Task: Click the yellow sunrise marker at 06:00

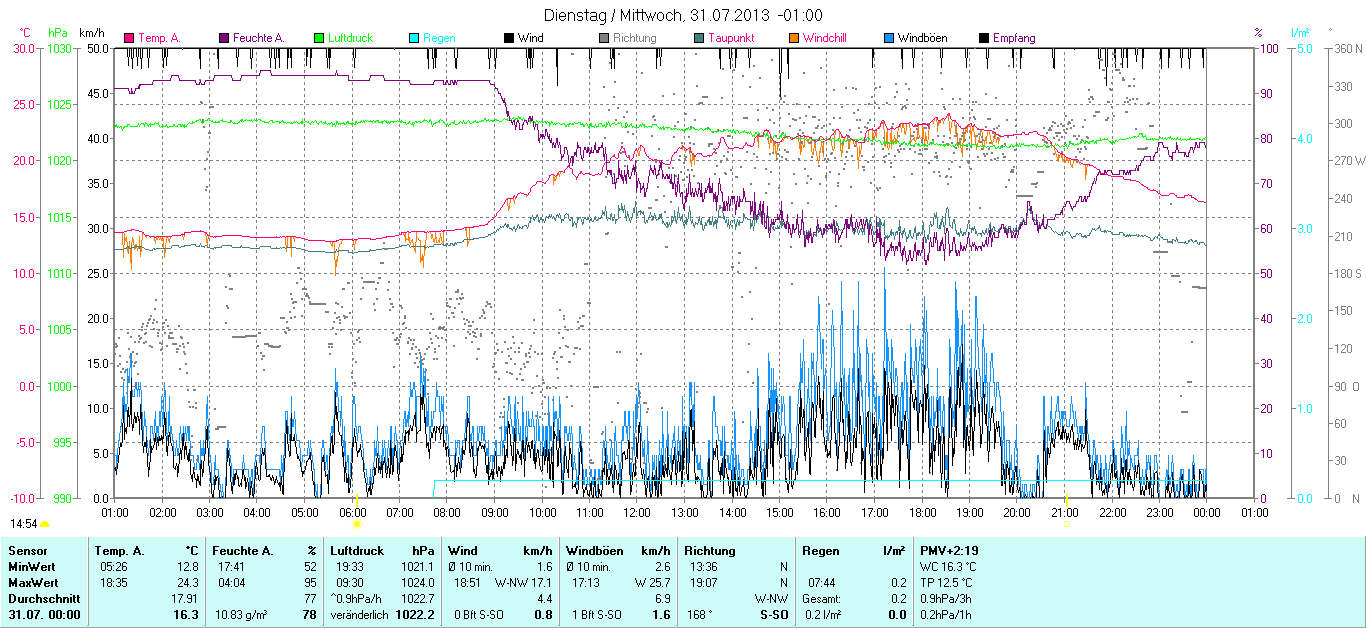Action: (356, 523)
